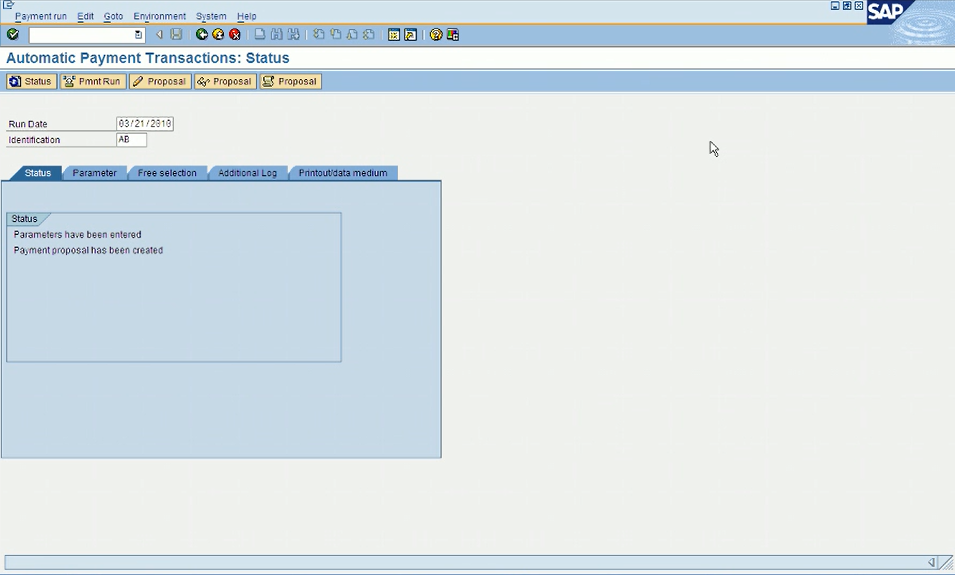Click the red Cancel icon
Screen dimensions: 955x575
click(x=234, y=35)
